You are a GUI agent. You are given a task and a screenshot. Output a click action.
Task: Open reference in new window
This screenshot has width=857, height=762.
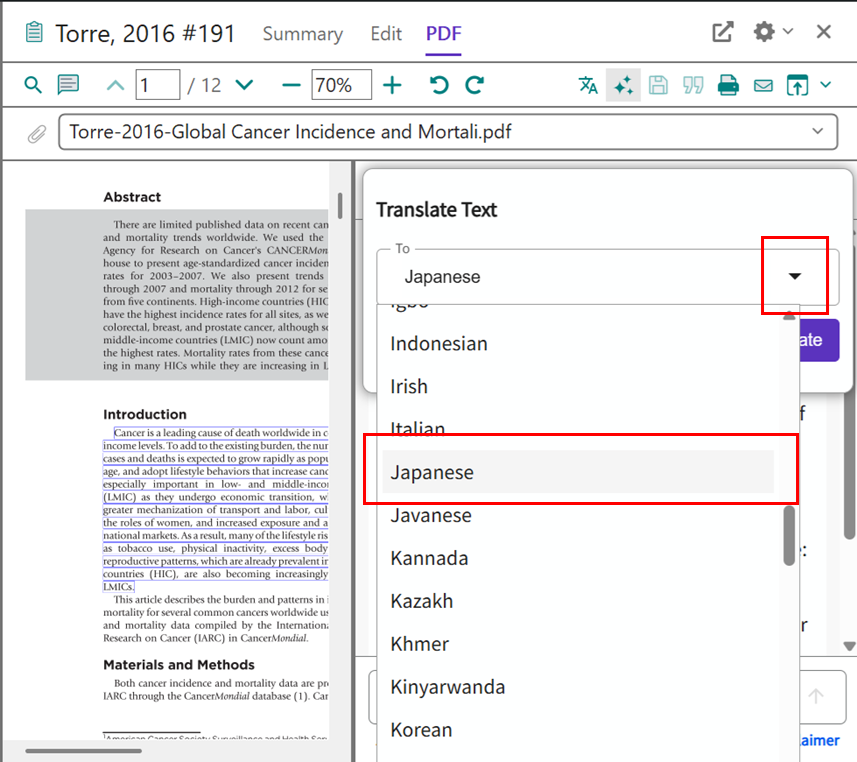(x=722, y=32)
